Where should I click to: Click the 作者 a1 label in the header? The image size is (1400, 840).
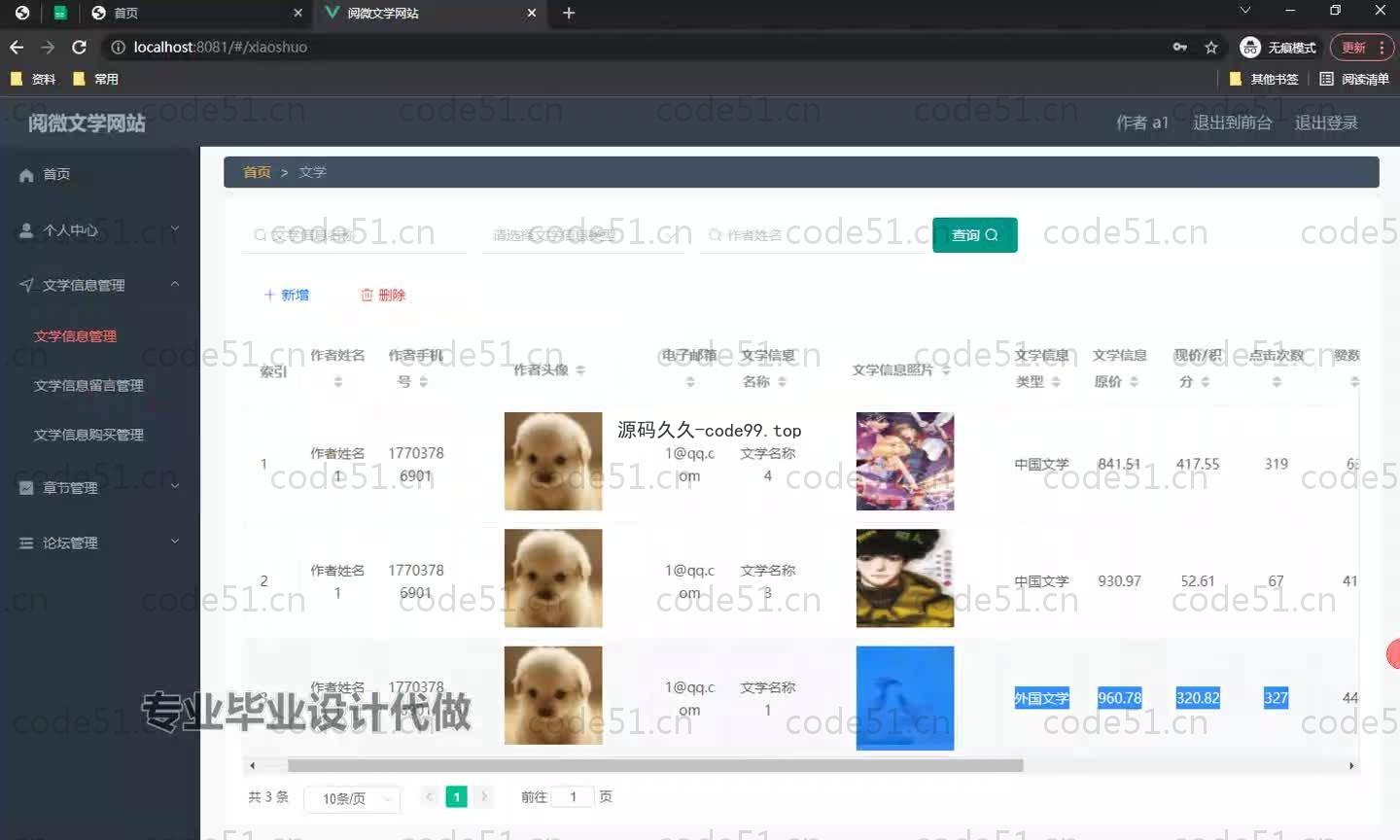(x=1142, y=122)
